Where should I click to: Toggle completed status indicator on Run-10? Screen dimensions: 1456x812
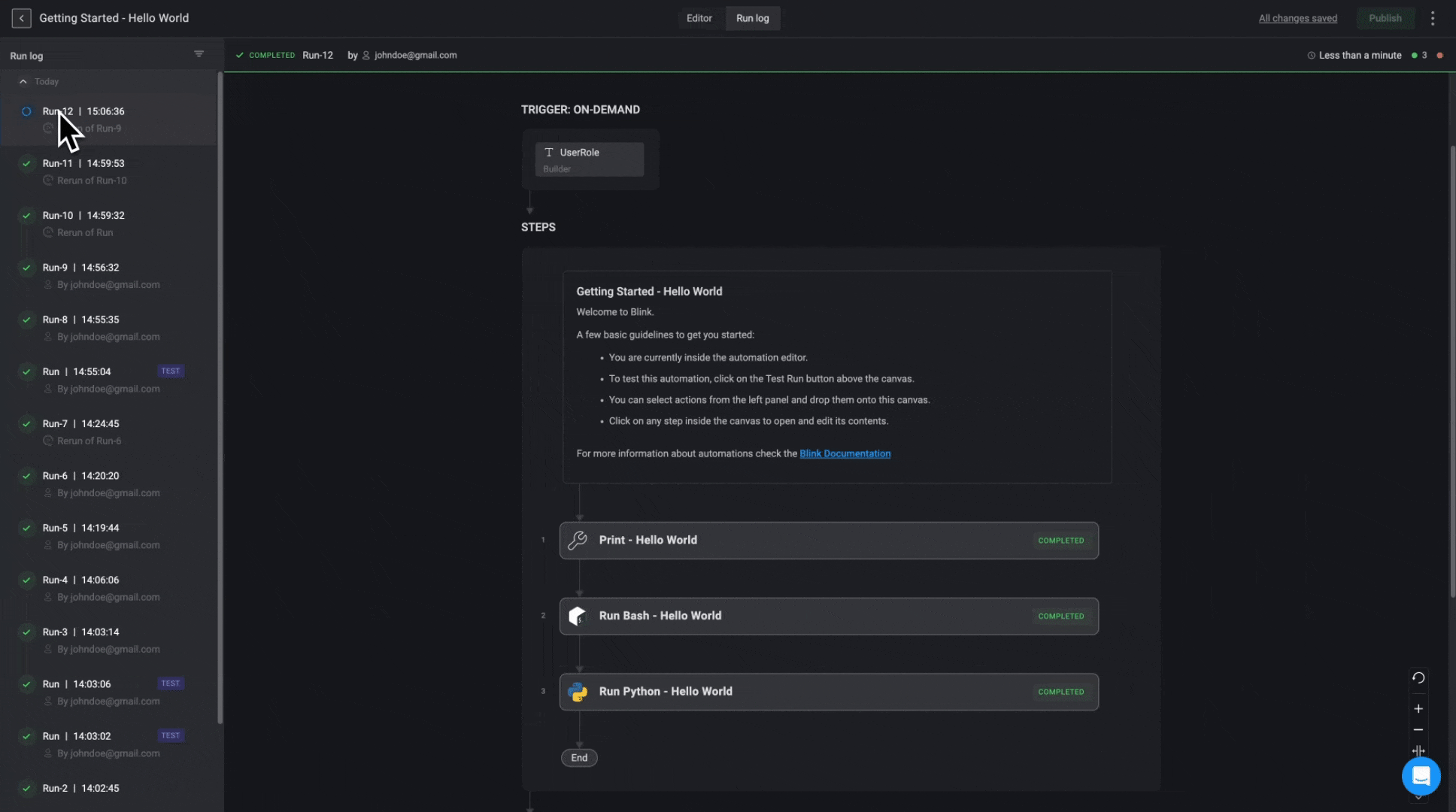pyautogui.click(x=27, y=215)
